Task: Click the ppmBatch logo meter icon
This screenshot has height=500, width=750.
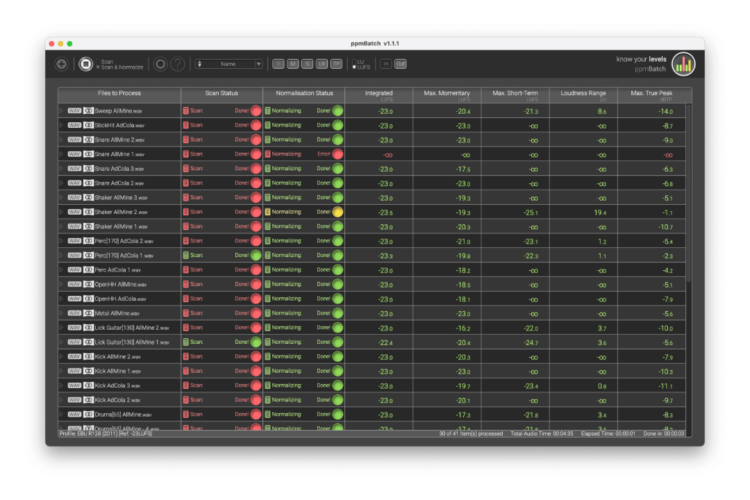Action: coord(684,64)
